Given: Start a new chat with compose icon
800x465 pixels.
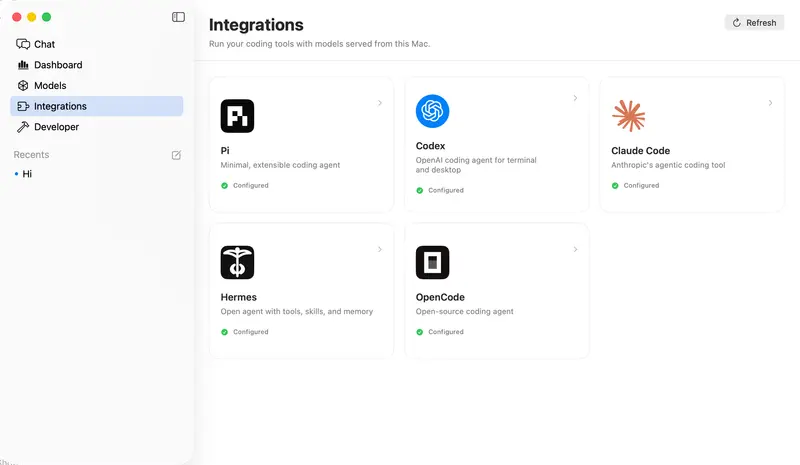Looking at the screenshot, I should coord(176,155).
